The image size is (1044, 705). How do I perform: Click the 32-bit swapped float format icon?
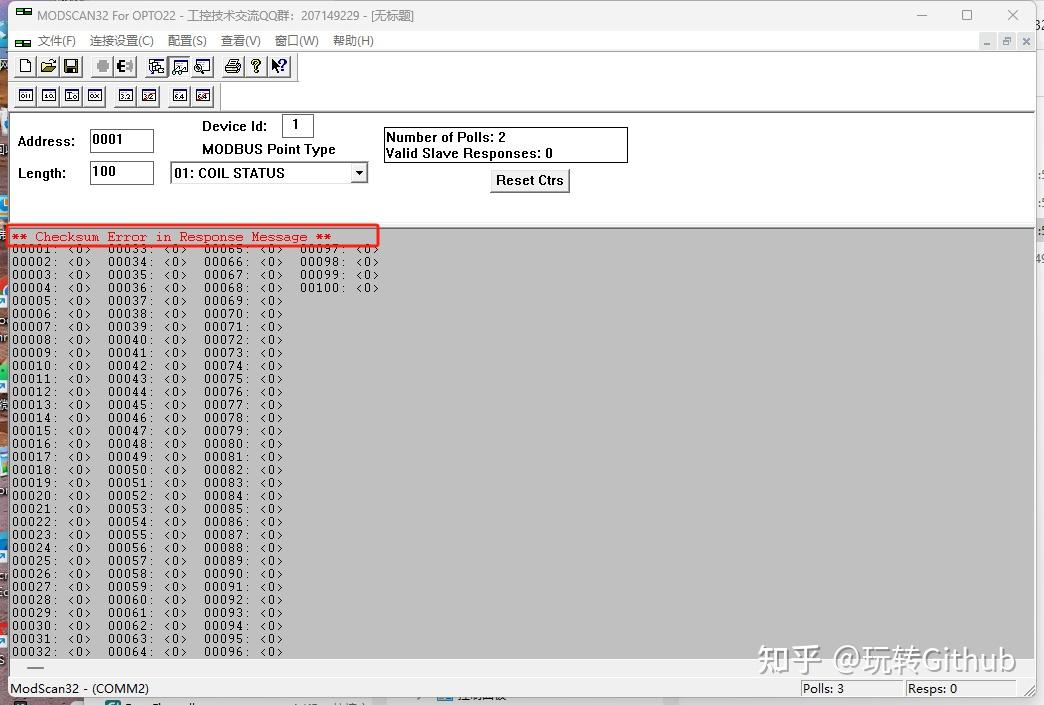coord(148,95)
